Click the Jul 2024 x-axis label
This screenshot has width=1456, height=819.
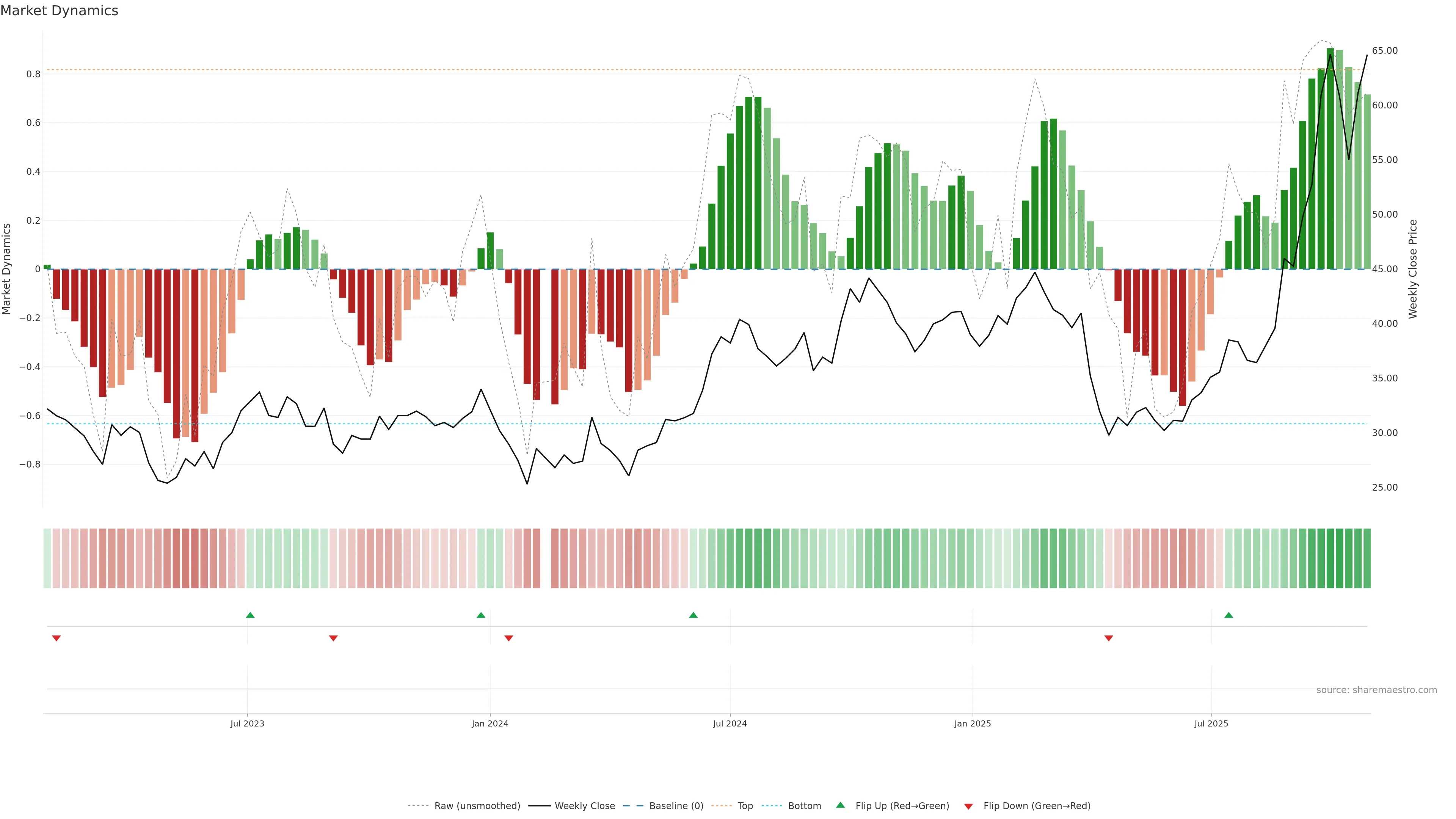click(730, 723)
